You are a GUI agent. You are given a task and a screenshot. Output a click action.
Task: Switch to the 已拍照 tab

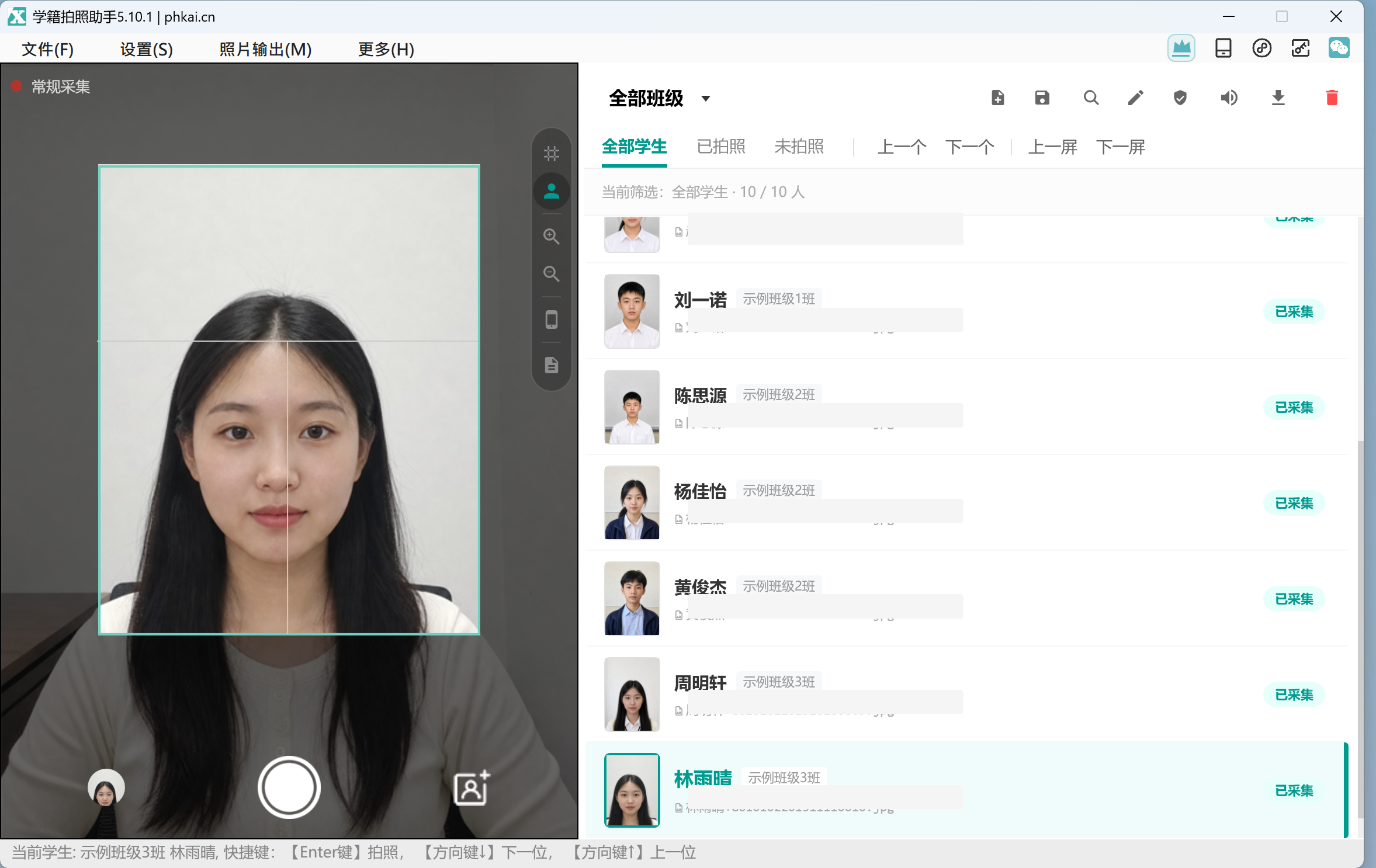721,147
